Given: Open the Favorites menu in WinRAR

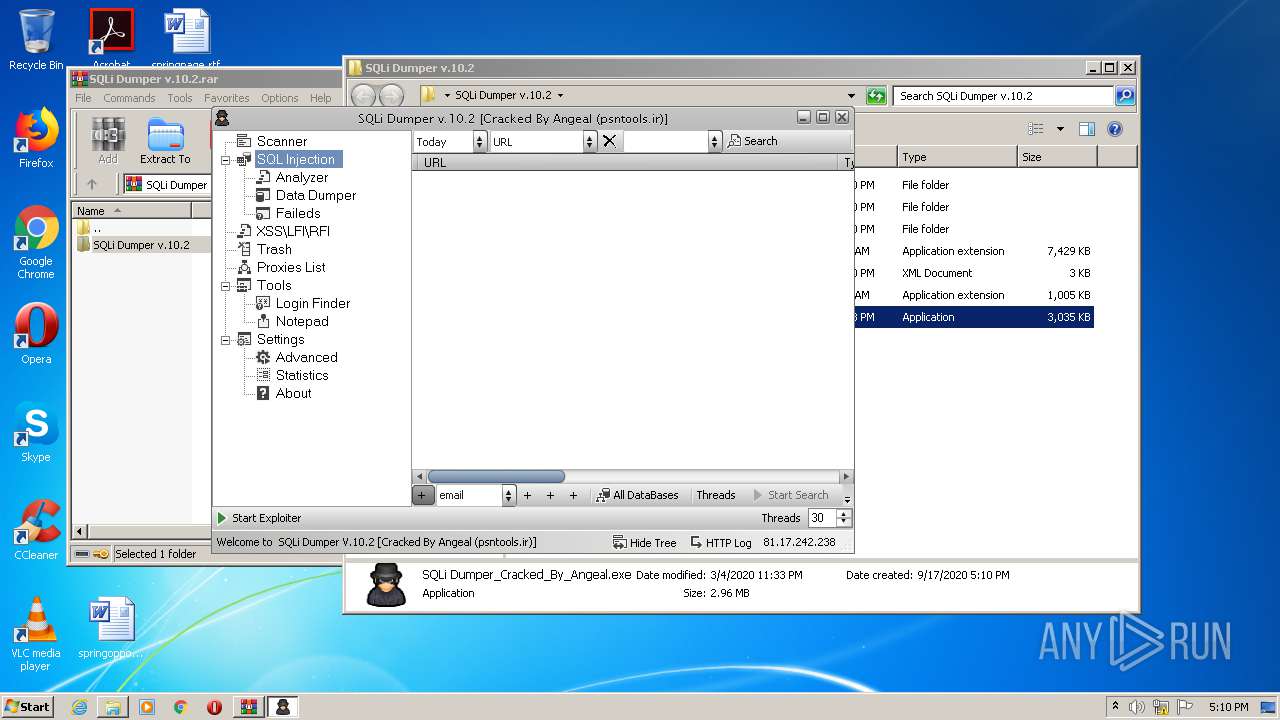Looking at the screenshot, I should [227, 98].
